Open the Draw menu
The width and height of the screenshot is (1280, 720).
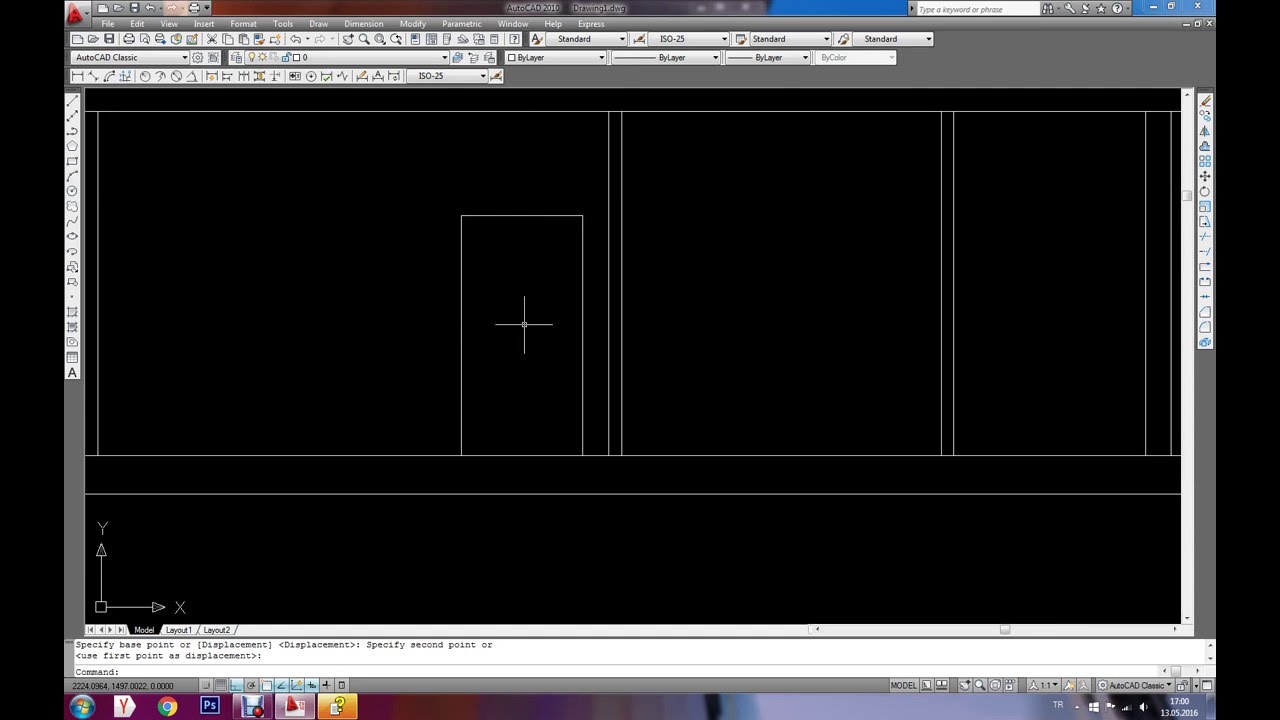pyautogui.click(x=318, y=24)
